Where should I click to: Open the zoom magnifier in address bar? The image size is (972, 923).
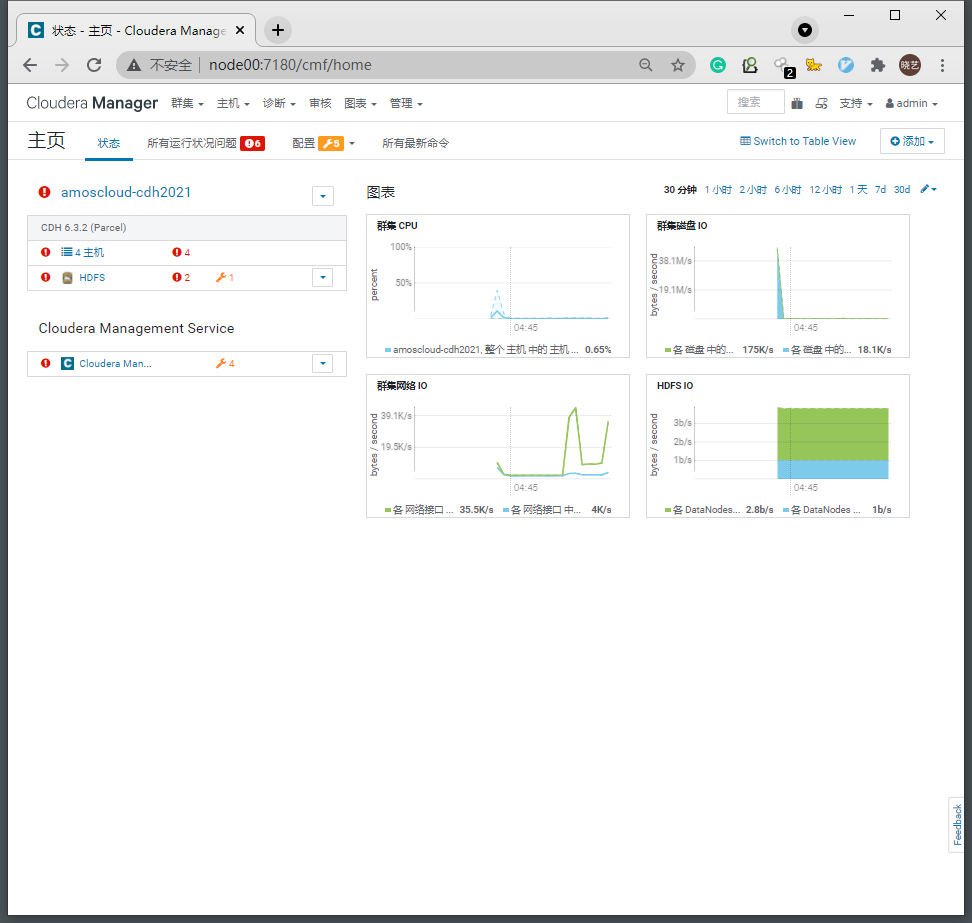[x=646, y=65]
